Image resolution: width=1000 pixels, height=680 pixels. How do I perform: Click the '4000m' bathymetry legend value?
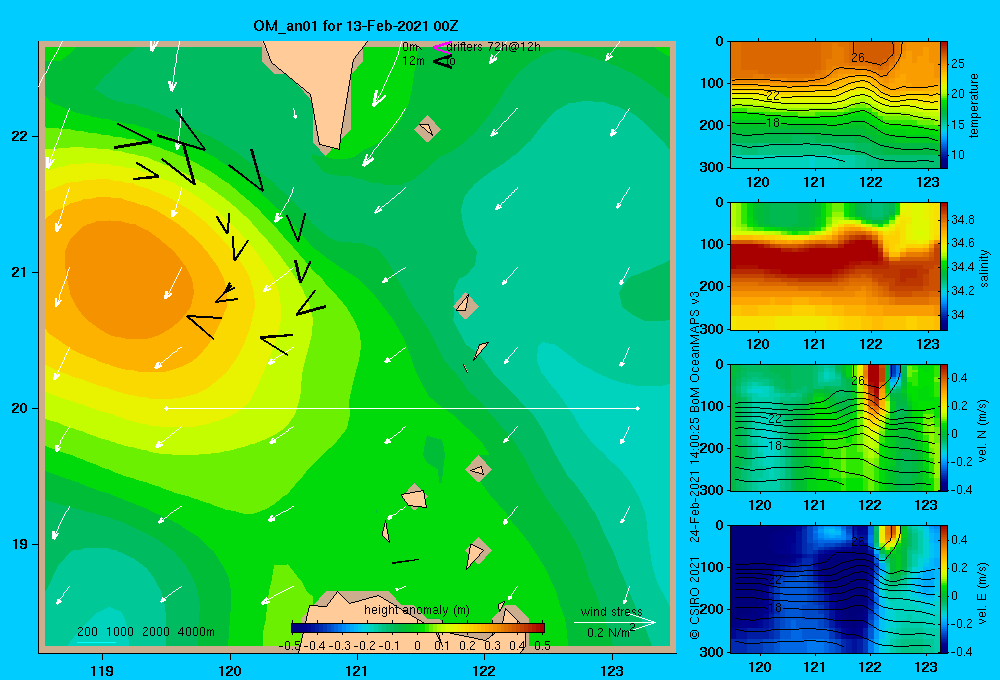coord(196,632)
